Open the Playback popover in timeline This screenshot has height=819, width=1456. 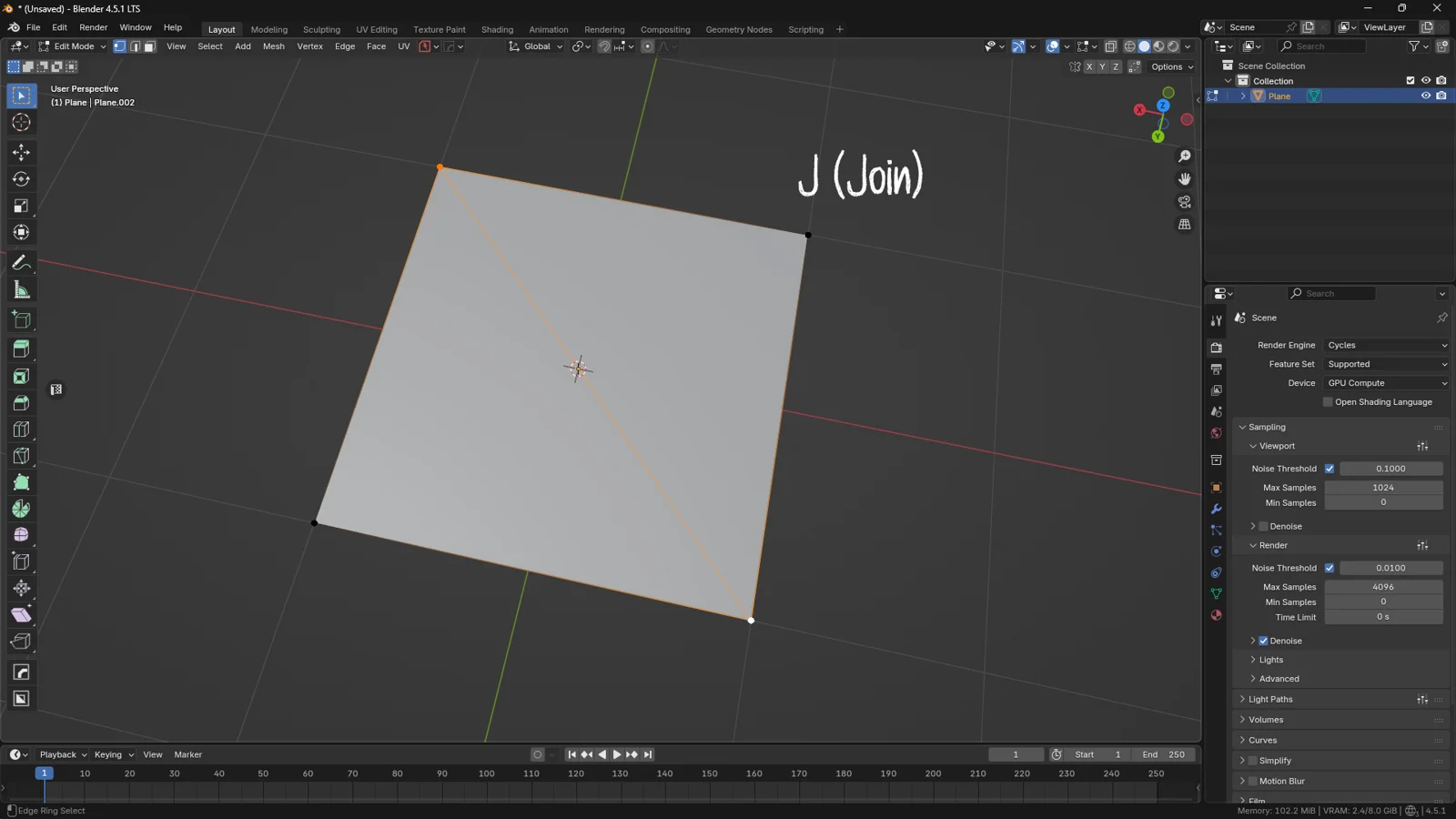point(63,754)
